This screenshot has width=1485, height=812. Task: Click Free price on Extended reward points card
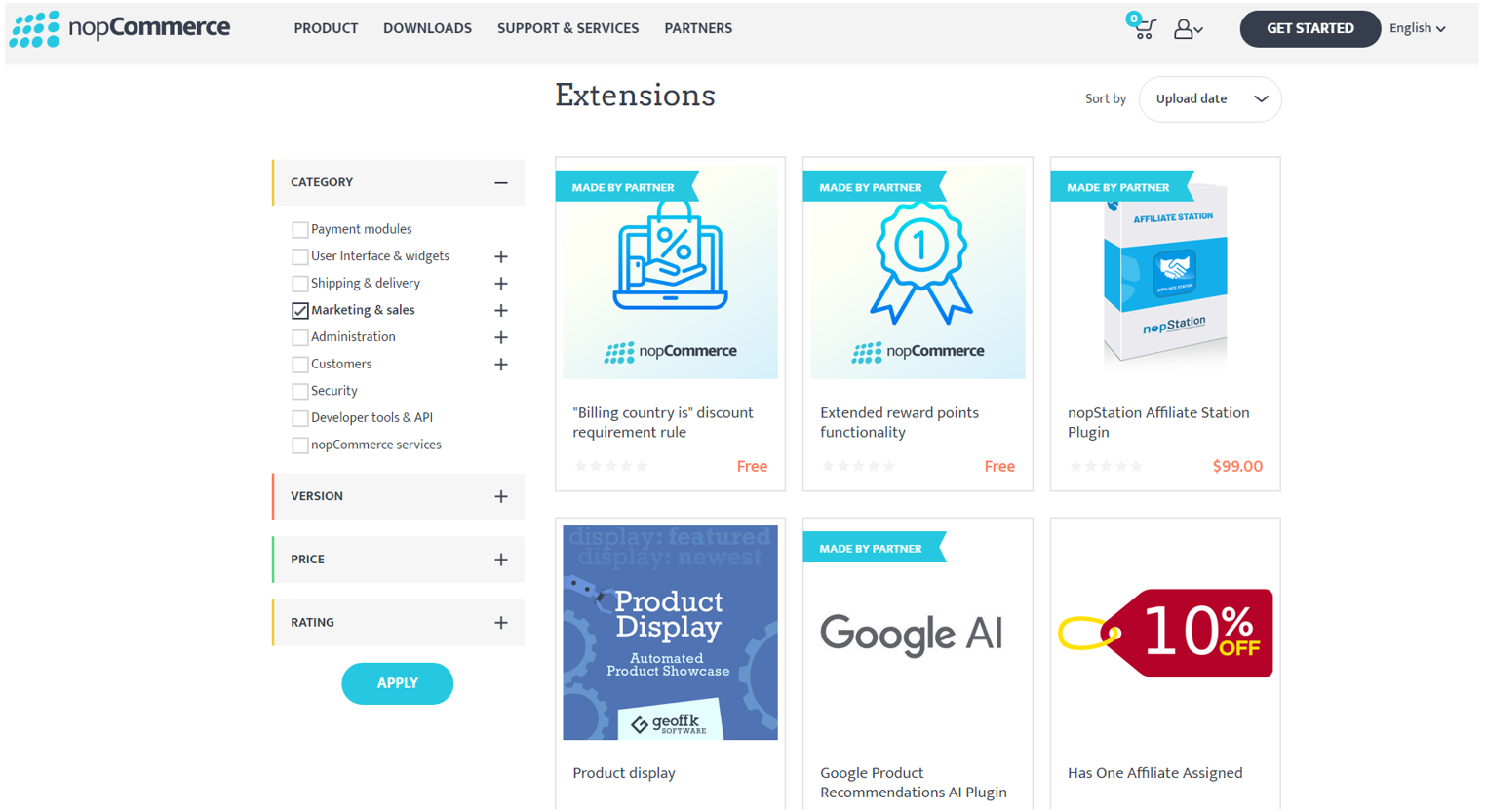click(x=999, y=467)
